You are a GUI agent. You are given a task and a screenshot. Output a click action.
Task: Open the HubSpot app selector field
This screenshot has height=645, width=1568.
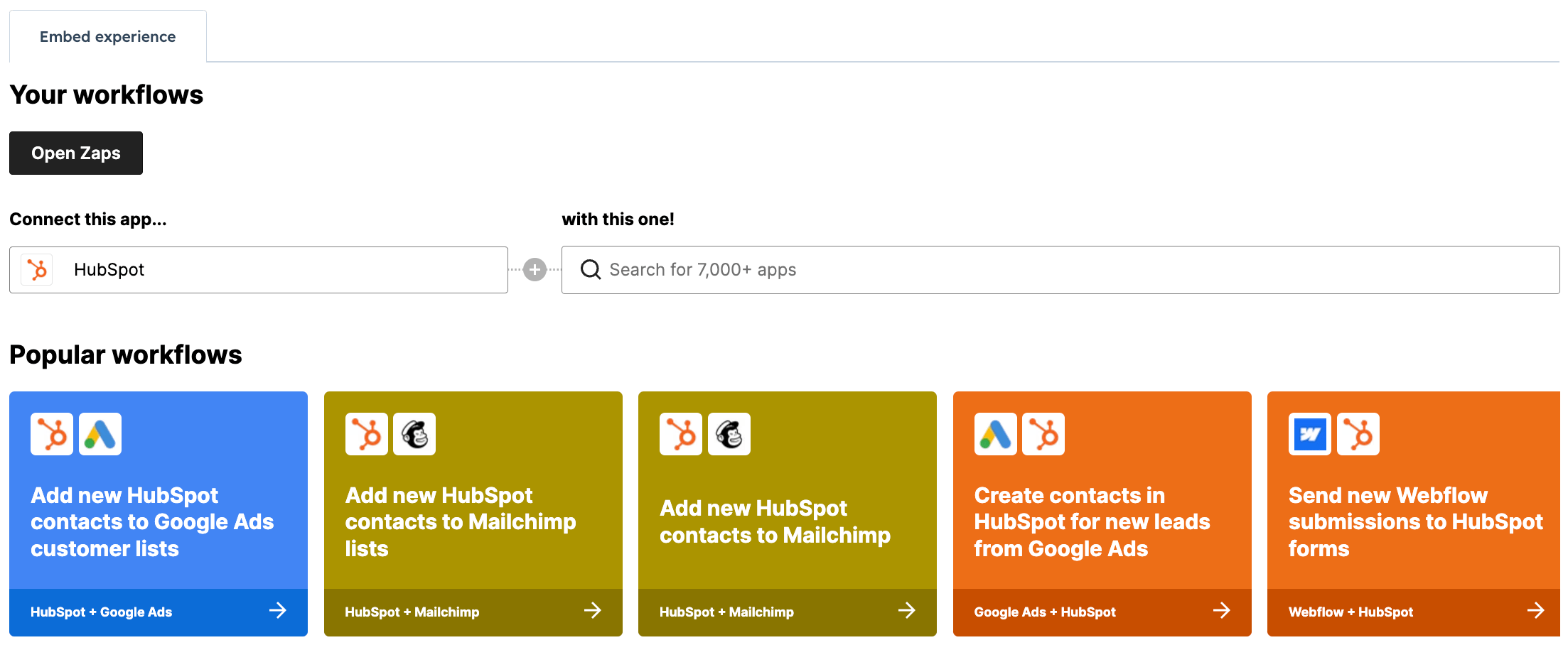pos(258,270)
